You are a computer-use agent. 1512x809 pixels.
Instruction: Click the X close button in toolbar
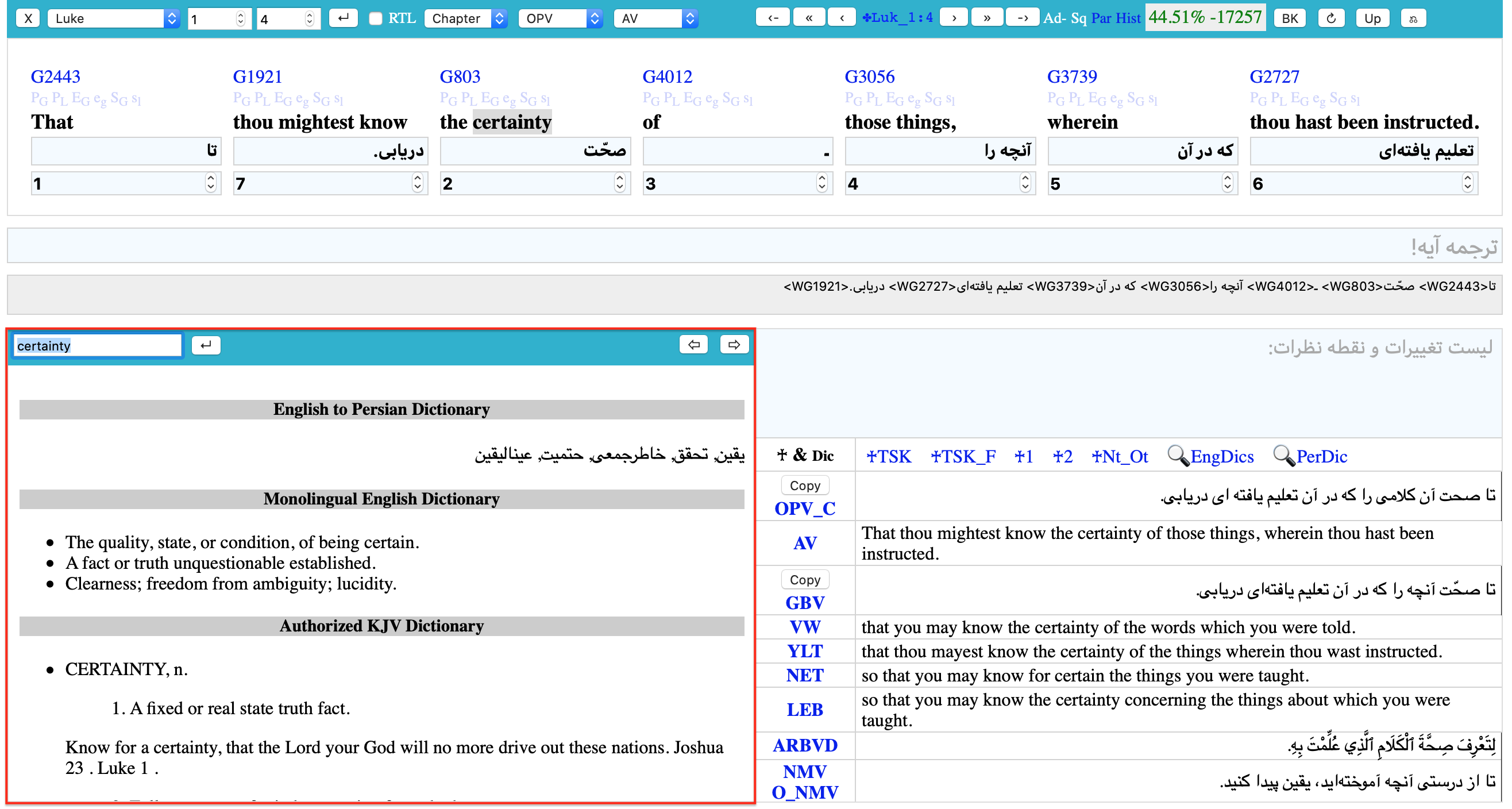pos(28,19)
